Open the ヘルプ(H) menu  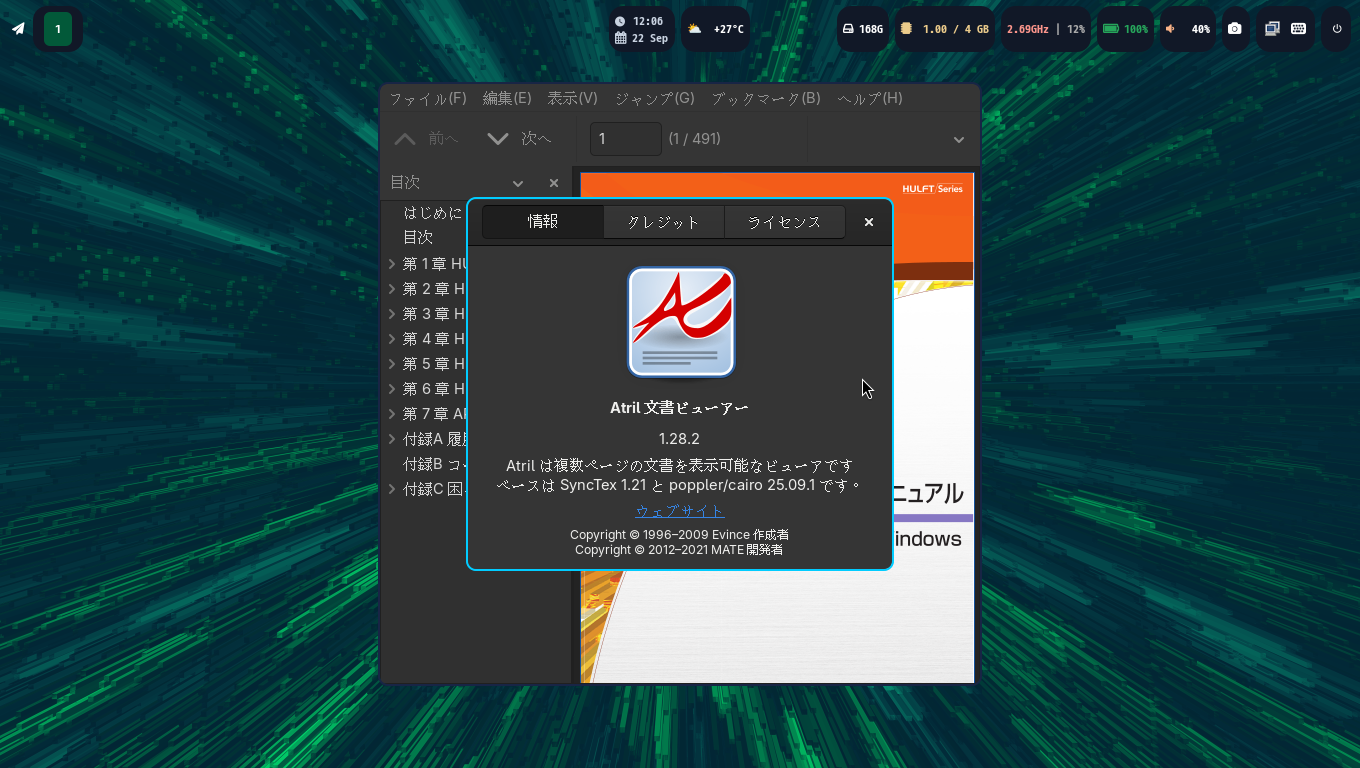pyautogui.click(x=870, y=98)
